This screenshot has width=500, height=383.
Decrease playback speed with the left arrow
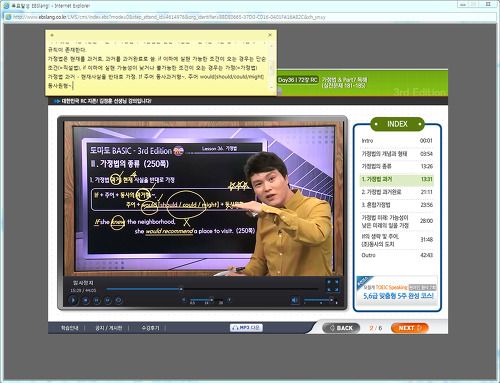click(183, 300)
